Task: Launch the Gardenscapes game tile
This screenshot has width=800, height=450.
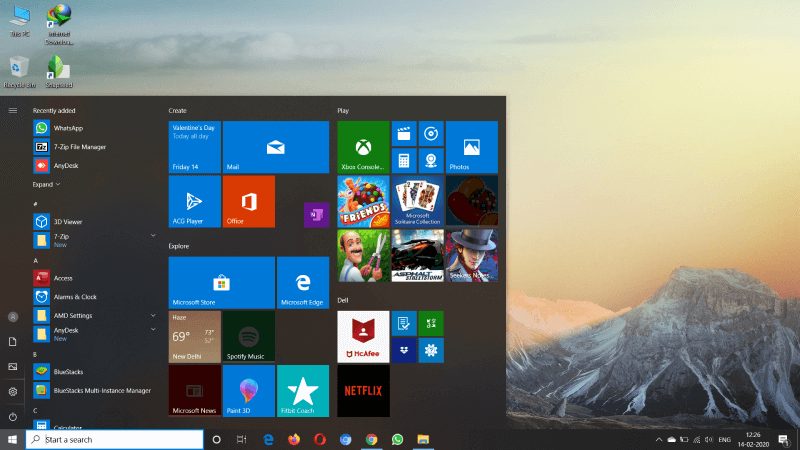Action: tap(363, 256)
